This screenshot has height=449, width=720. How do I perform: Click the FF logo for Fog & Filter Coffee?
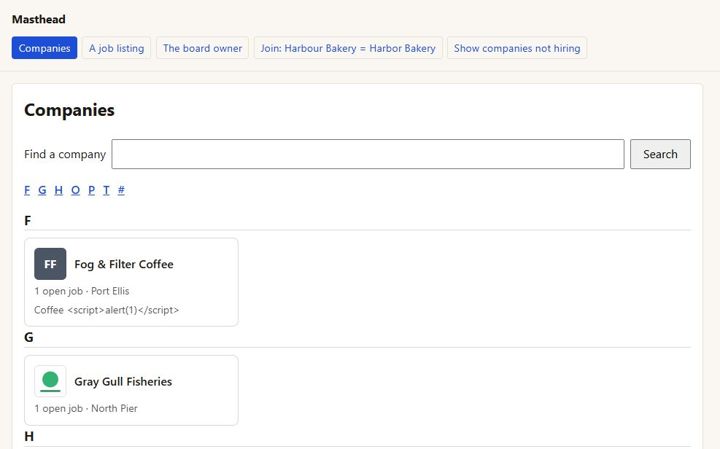[50, 264]
